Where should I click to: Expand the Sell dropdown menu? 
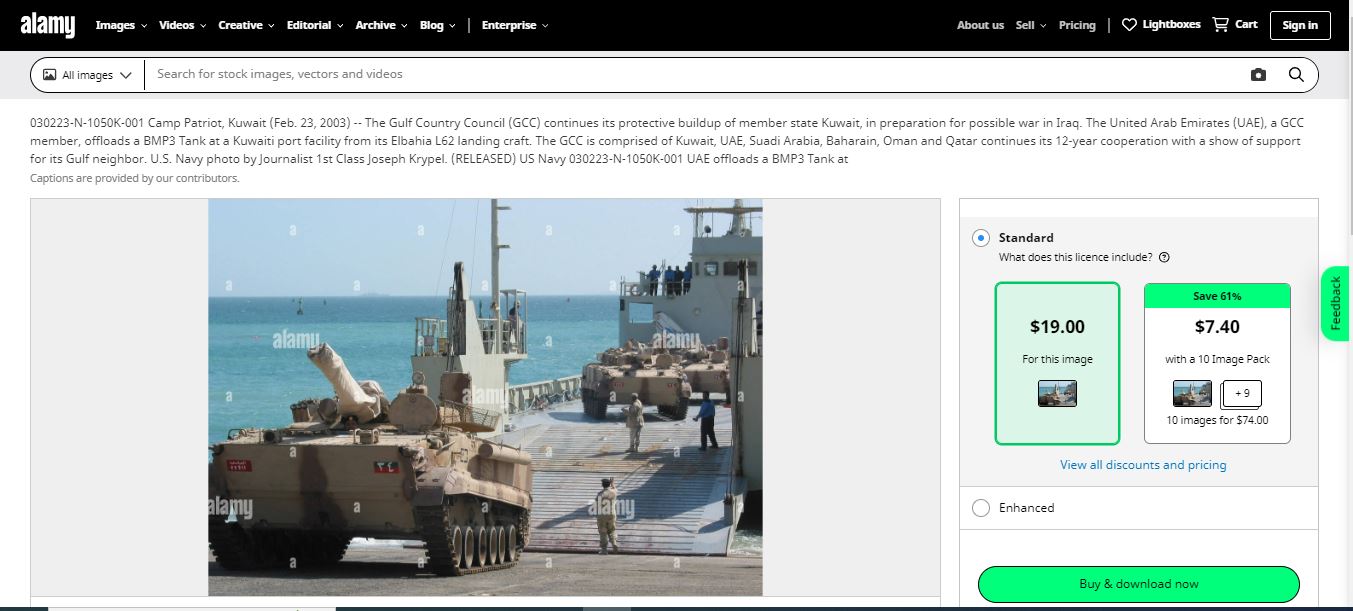1030,25
